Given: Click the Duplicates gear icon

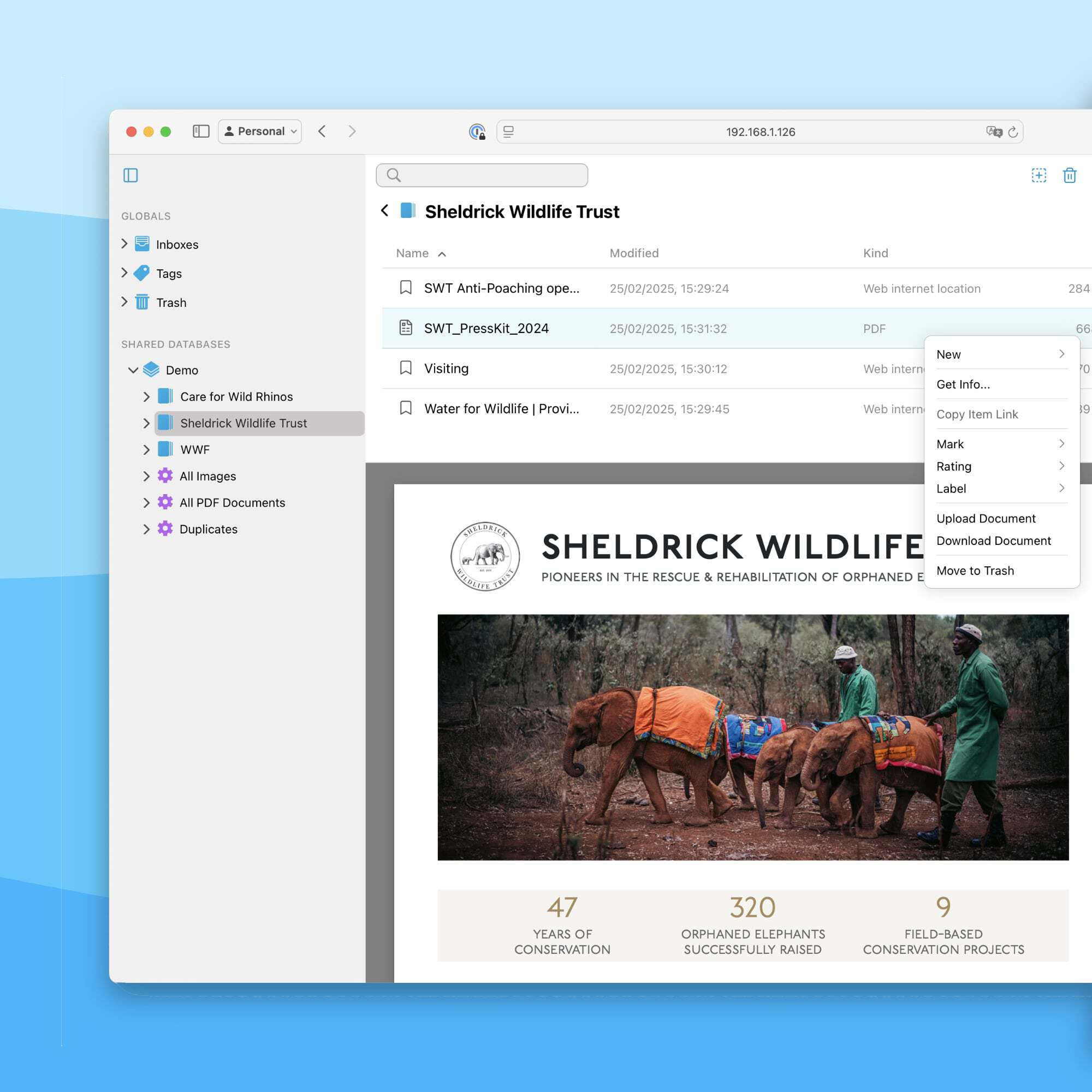Looking at the screenshot, I should click(x=165, y=529).
